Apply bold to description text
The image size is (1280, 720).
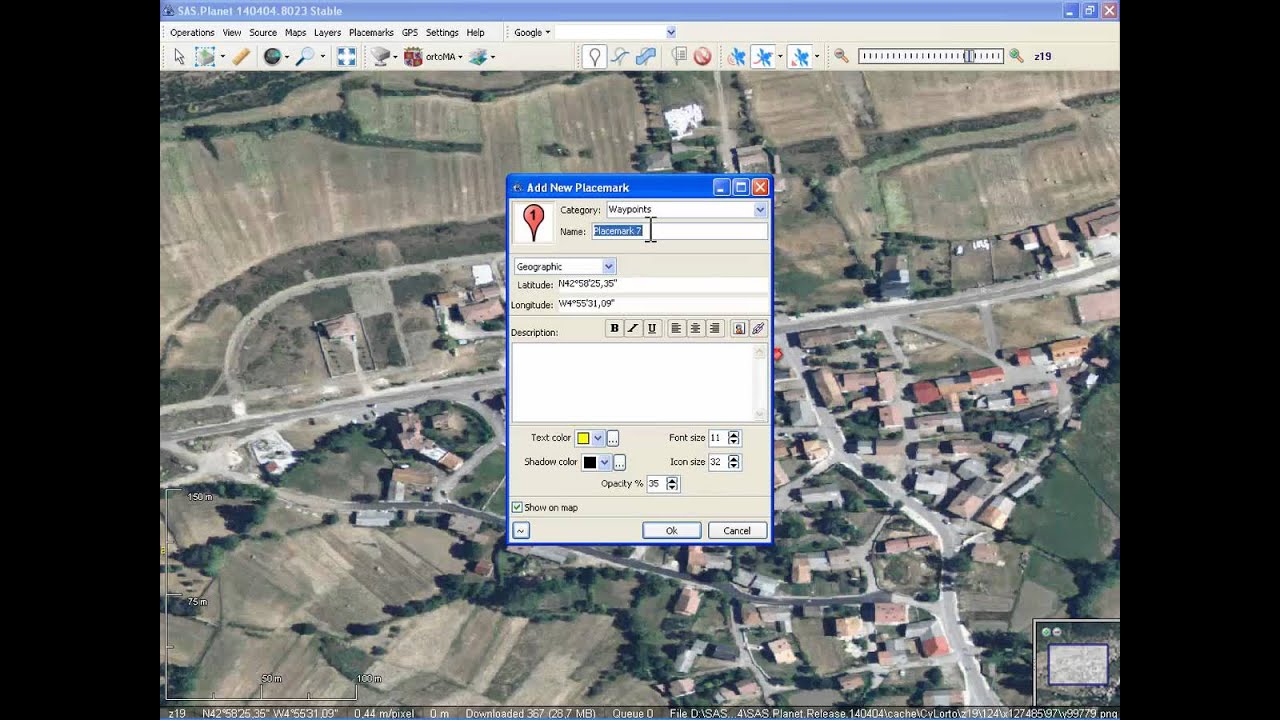pyautogui.click(x=614, y=328)
